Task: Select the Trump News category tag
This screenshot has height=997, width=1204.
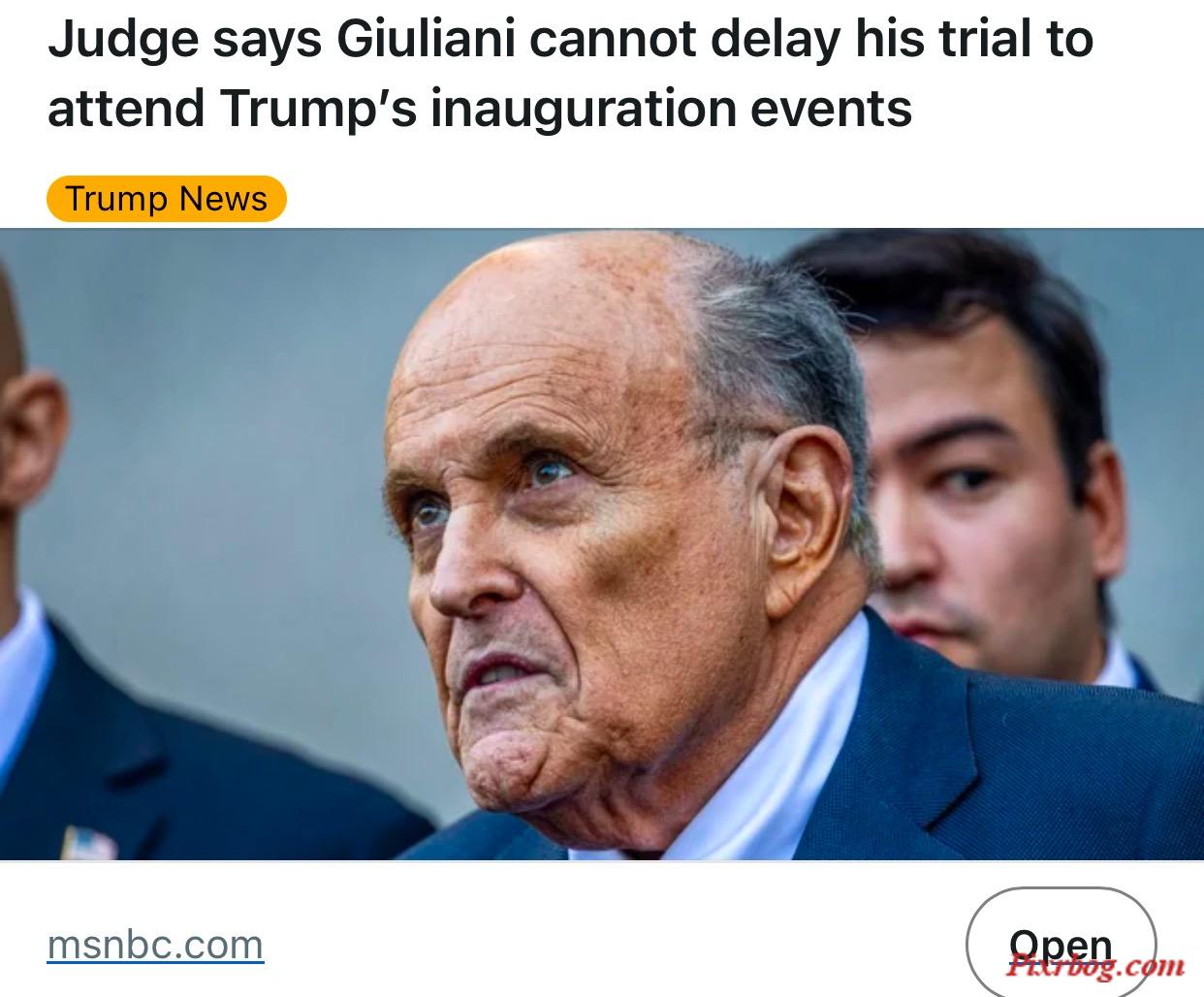Action: (x=167, y=199)
